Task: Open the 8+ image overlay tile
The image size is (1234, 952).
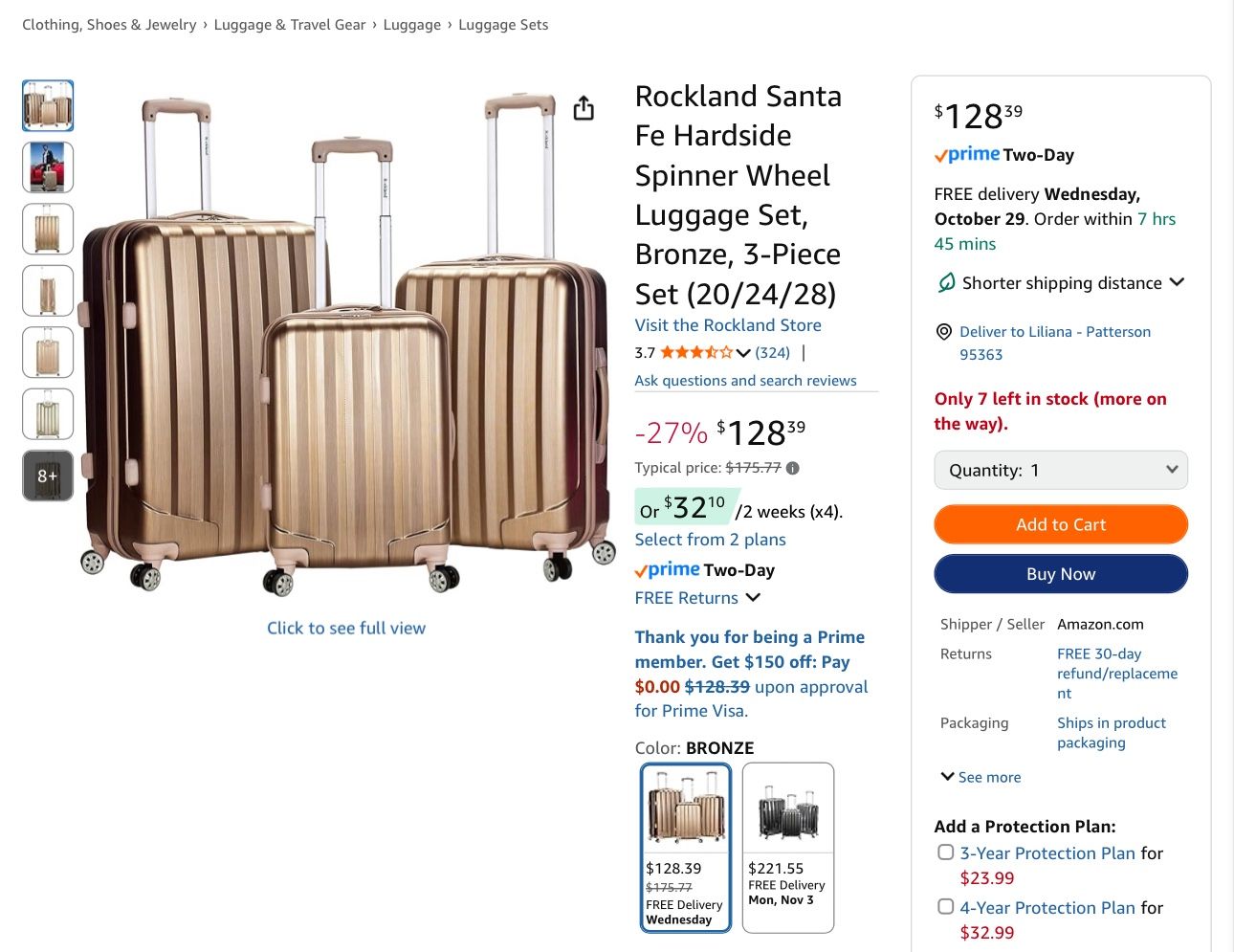Action: click(x=48, y=476)
